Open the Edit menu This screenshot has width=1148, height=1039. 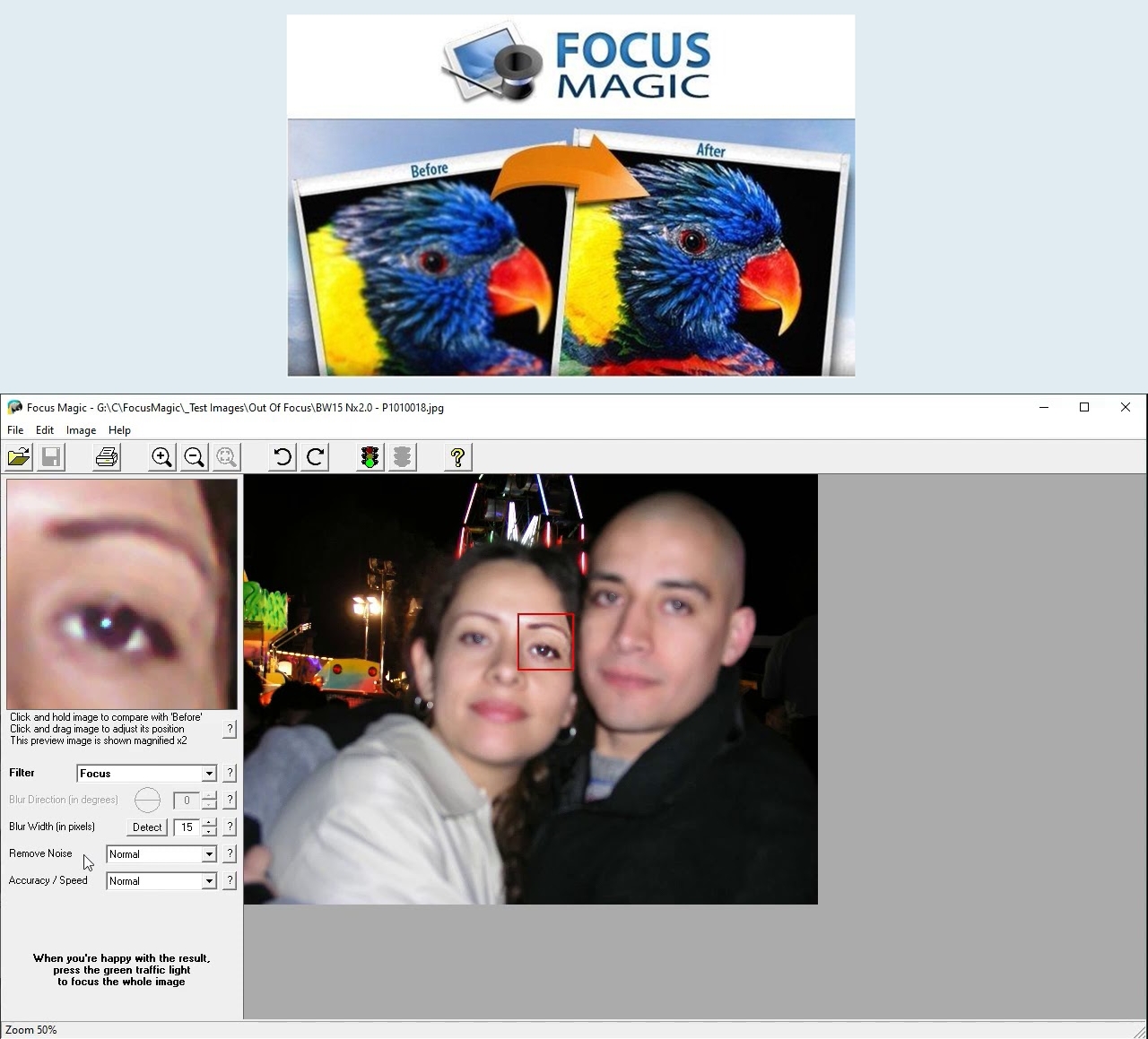click(45, 430)
